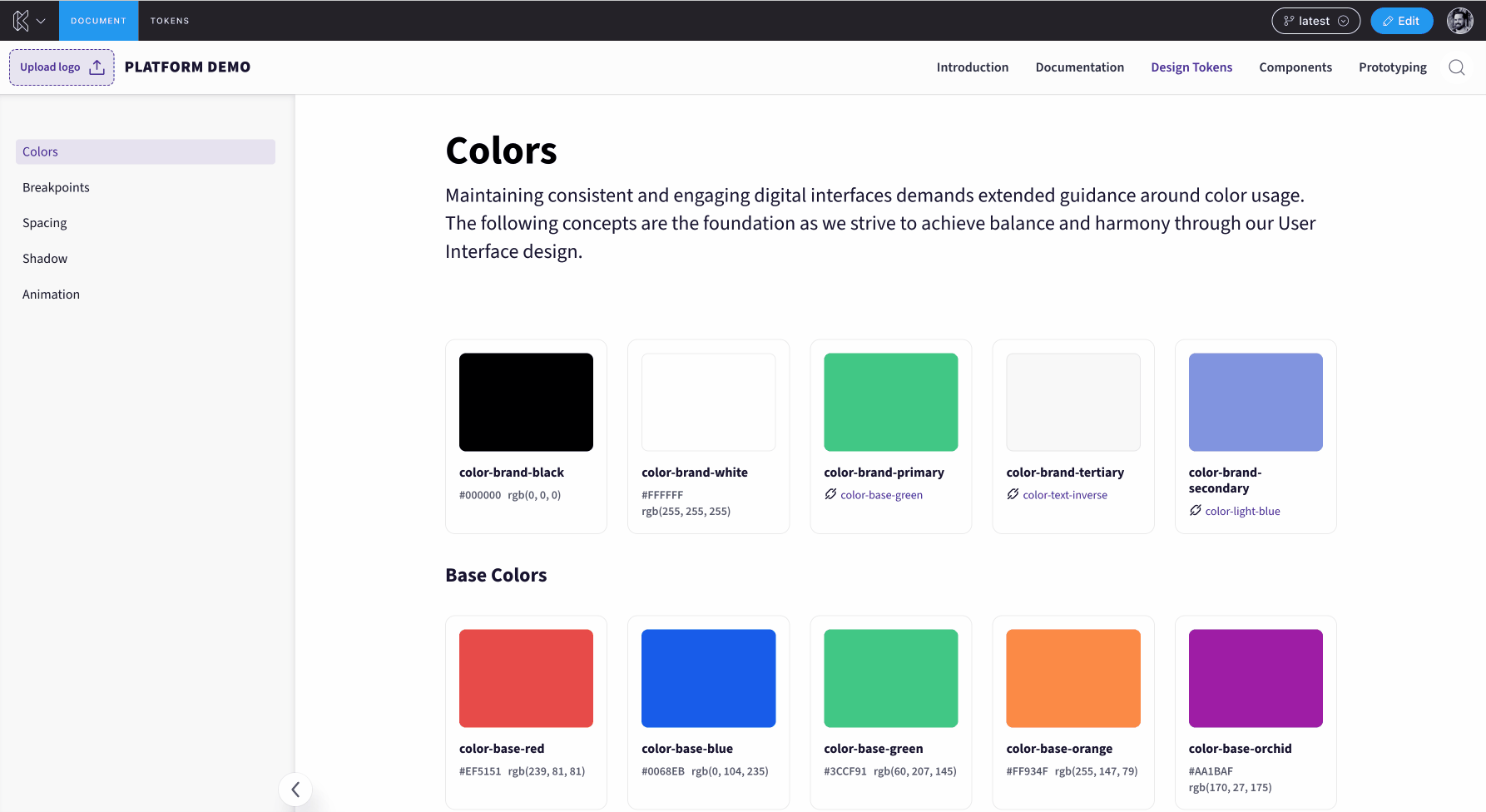Select Breakpoints in the sidebar
This screenshot has height=812, width=1486.
click(56, 187)
